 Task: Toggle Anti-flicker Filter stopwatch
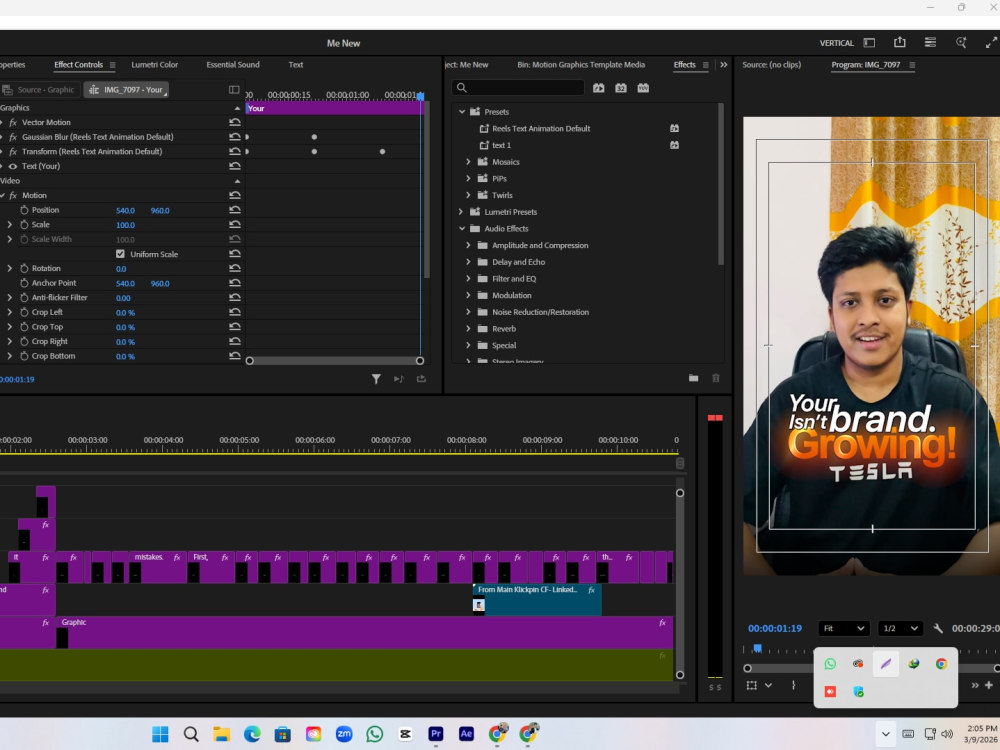coord(24,298)
